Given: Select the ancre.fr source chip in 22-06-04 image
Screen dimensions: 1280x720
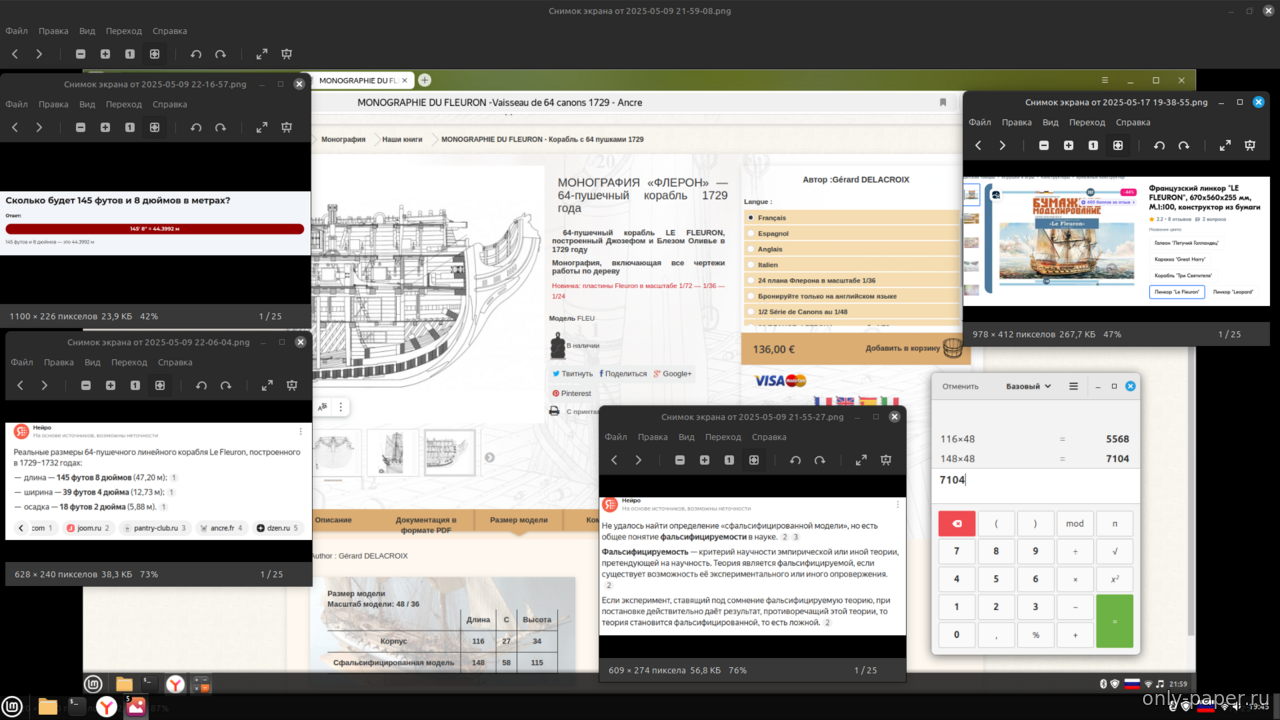Looking at the screenshot, I should click(221, 527).
